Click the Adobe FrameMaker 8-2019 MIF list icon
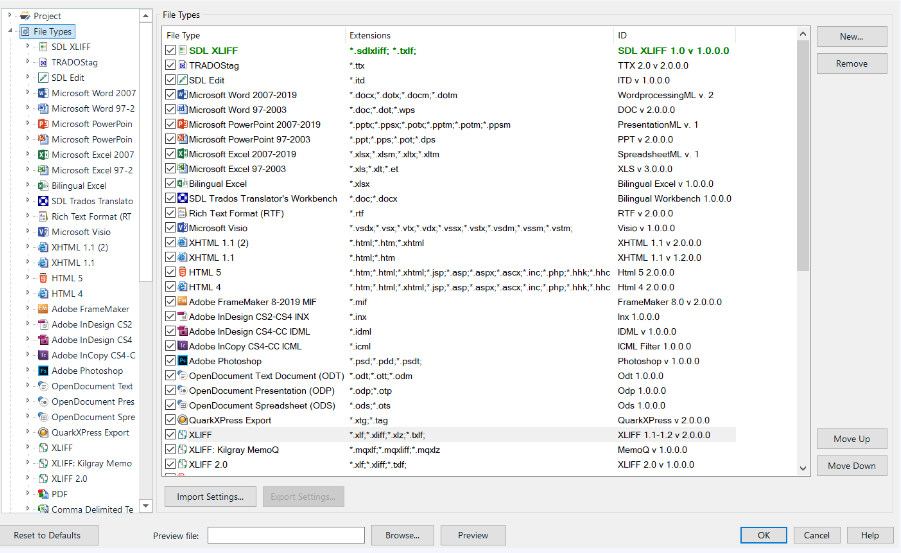The height and width of the screenshot is (553, 901). pyautogui.click(x=183, y=302)
